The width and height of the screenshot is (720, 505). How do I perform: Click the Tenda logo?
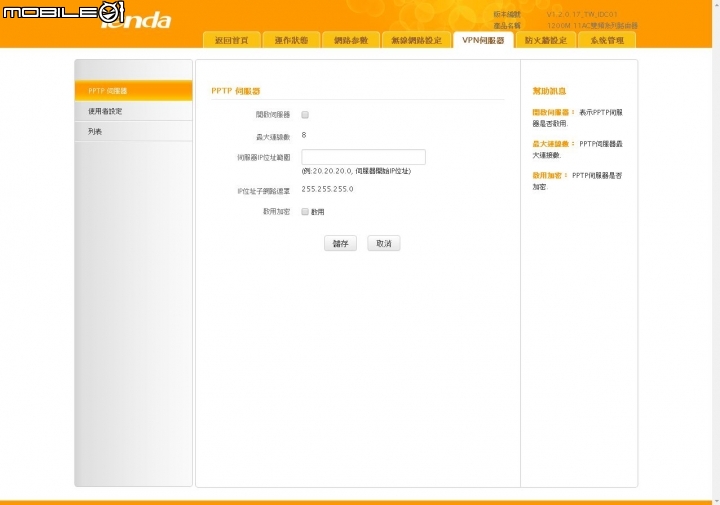(x=136, y=19)
